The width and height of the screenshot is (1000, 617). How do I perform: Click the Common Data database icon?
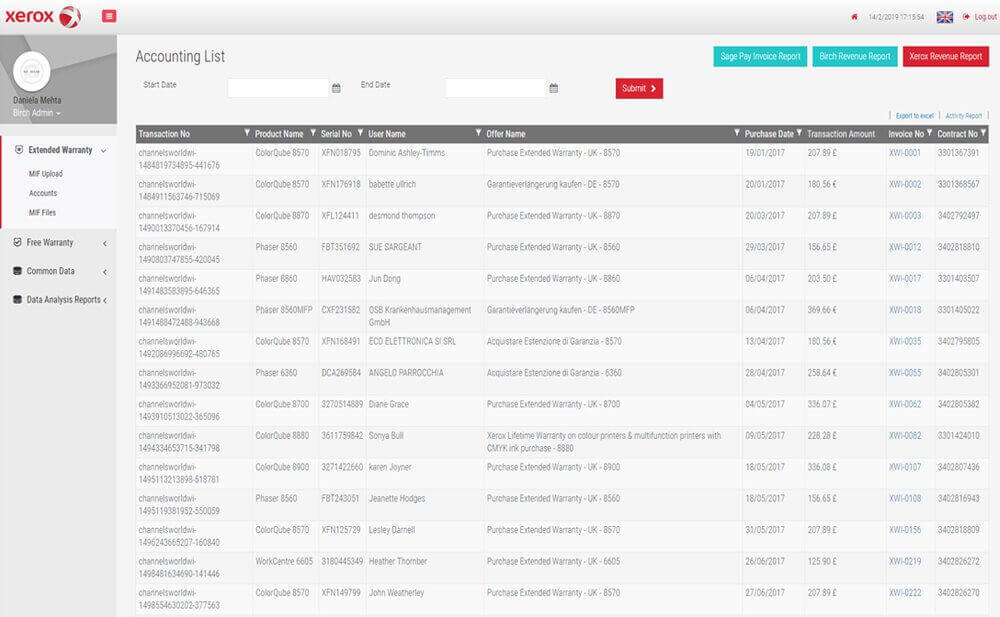(x=17, y=271)
